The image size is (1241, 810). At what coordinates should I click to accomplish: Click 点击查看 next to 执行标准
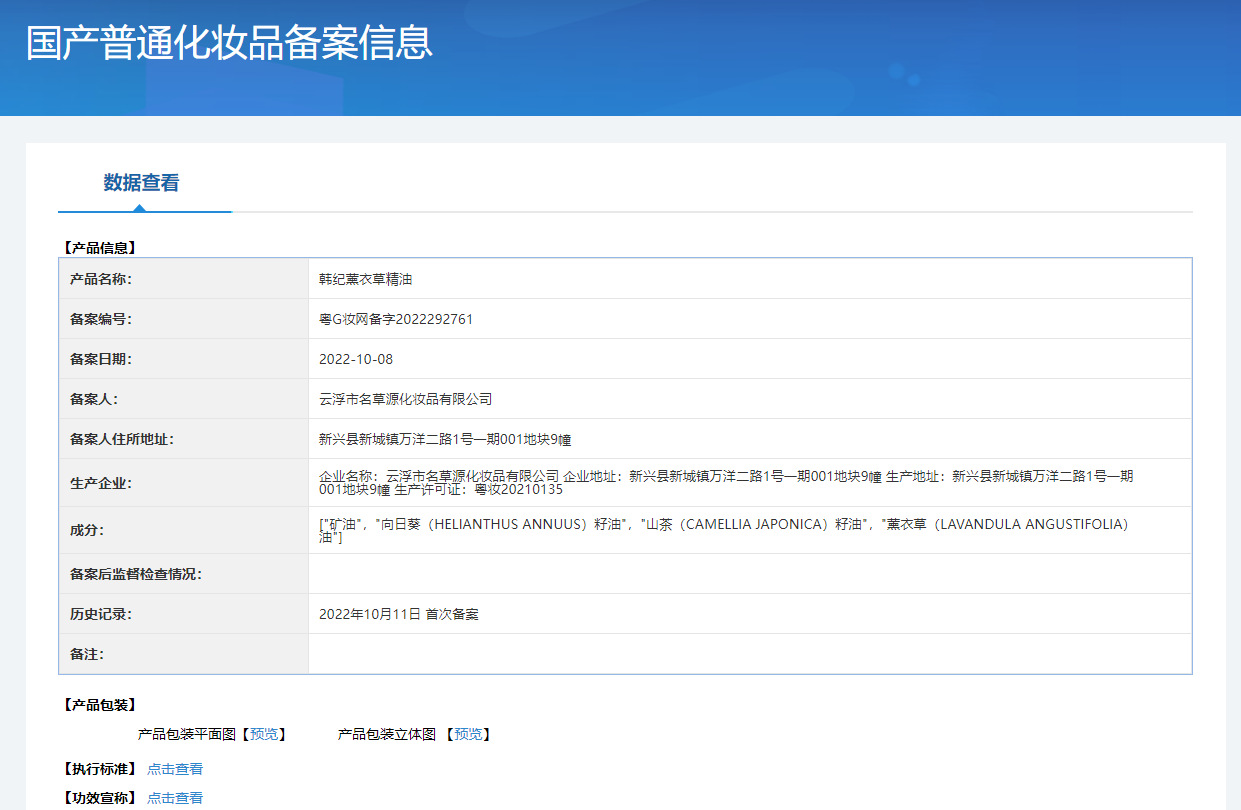175,769
